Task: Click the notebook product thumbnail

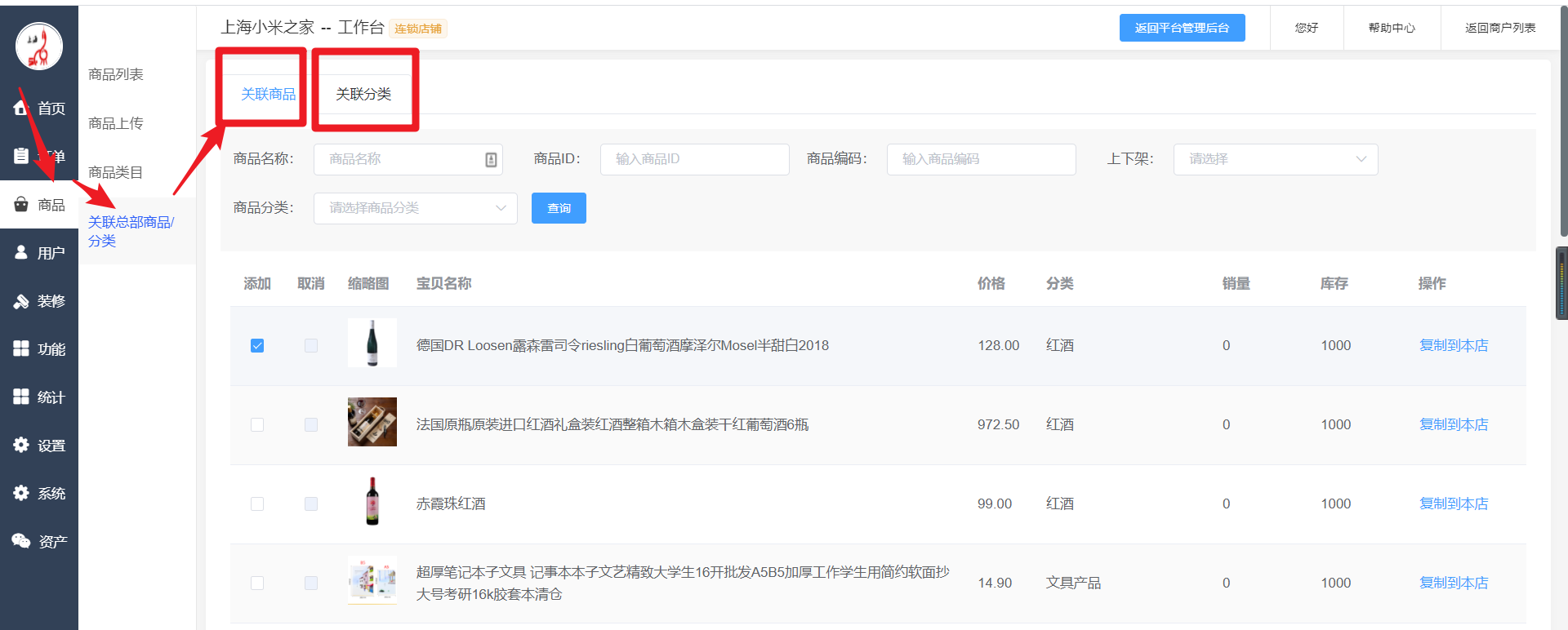Action: coord(372,580)
